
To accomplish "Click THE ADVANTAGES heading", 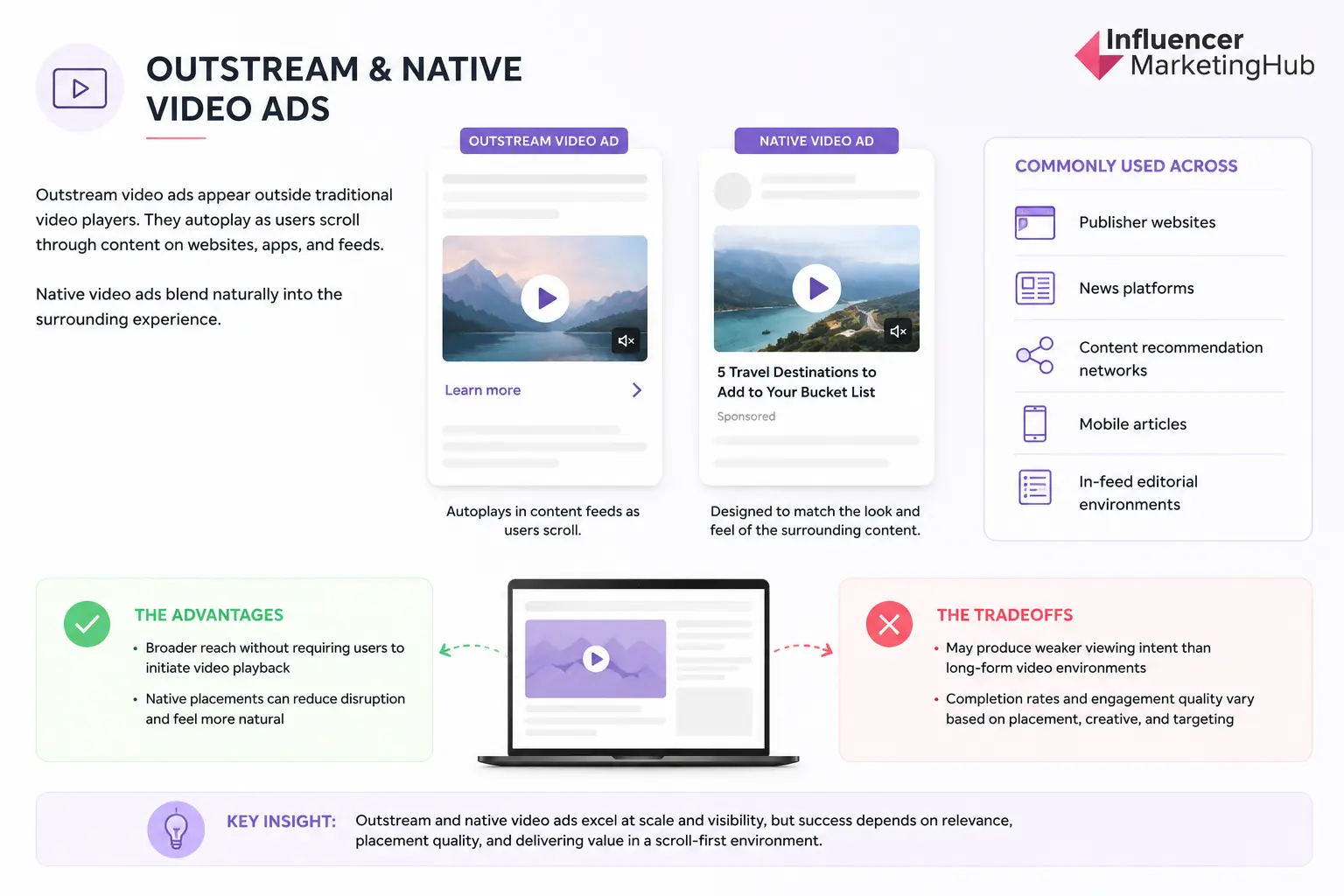I will pos(209,615).
